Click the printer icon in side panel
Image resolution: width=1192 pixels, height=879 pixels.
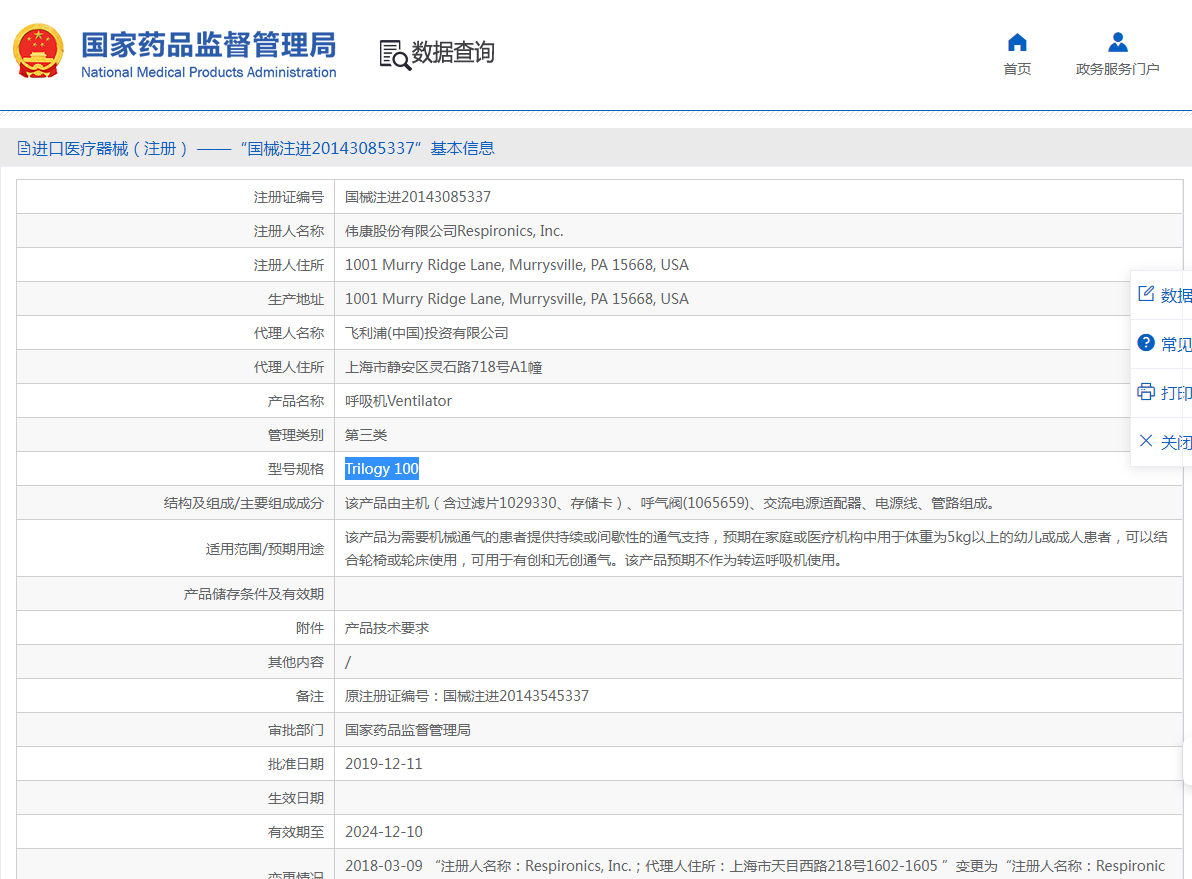pyautogui.click(x=1146, y=392)
